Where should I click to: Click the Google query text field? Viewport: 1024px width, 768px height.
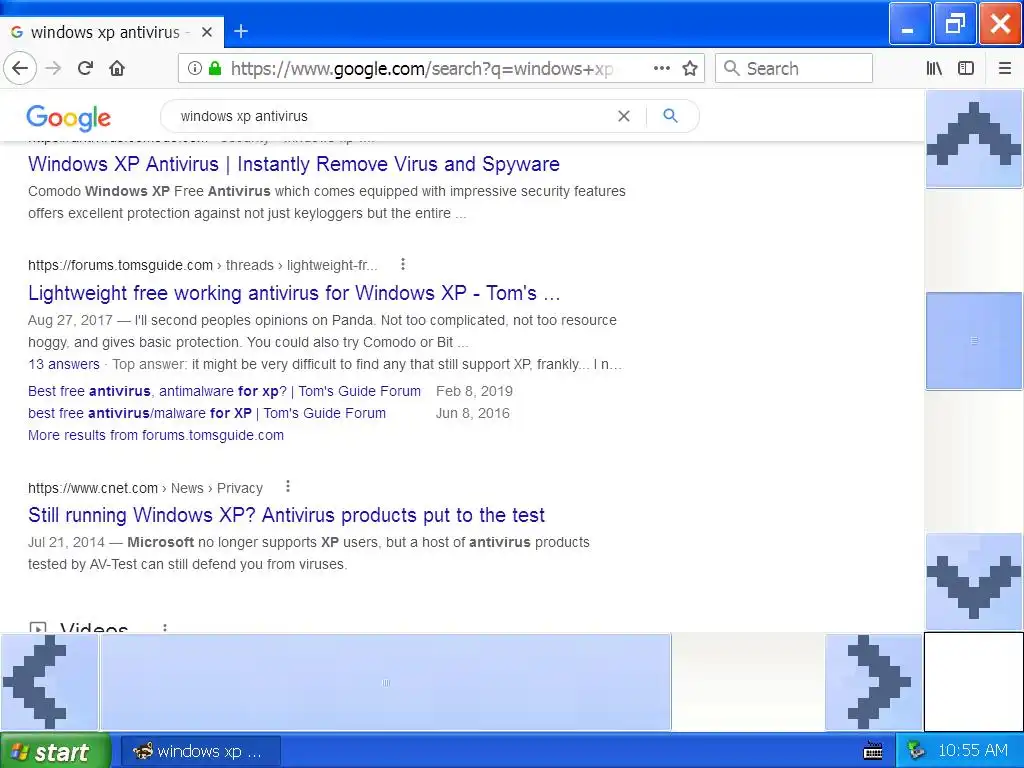pyautogui.click(x=392, y=116)
